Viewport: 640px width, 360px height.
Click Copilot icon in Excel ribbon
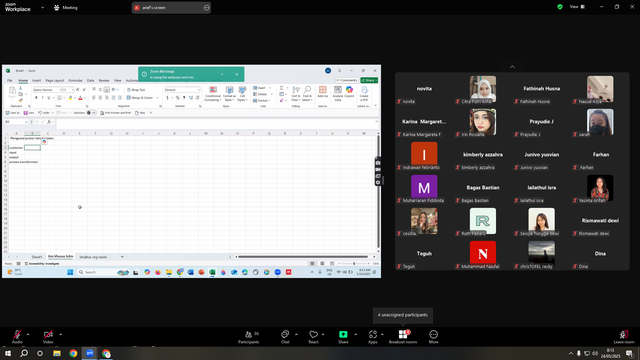click(x=349, y=92)
